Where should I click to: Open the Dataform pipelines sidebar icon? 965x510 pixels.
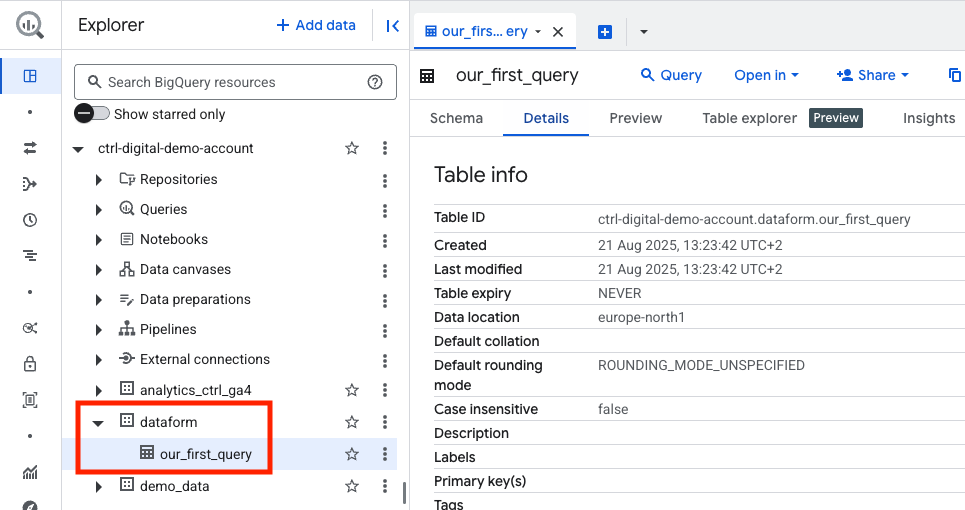pos(30,184)
